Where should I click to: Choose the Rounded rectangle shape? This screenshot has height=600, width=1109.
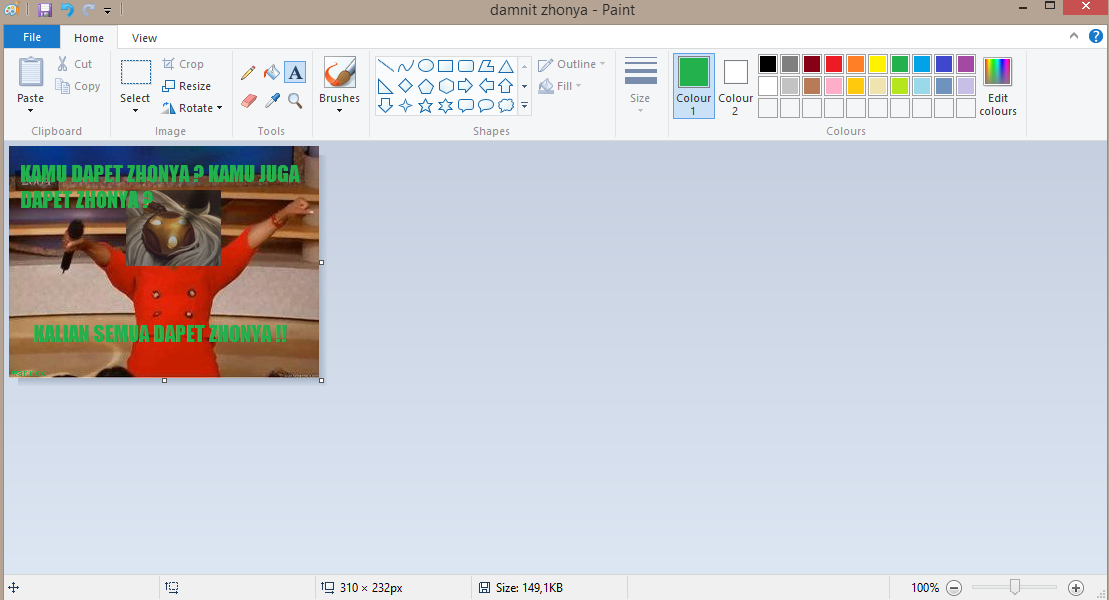point(465,67)
